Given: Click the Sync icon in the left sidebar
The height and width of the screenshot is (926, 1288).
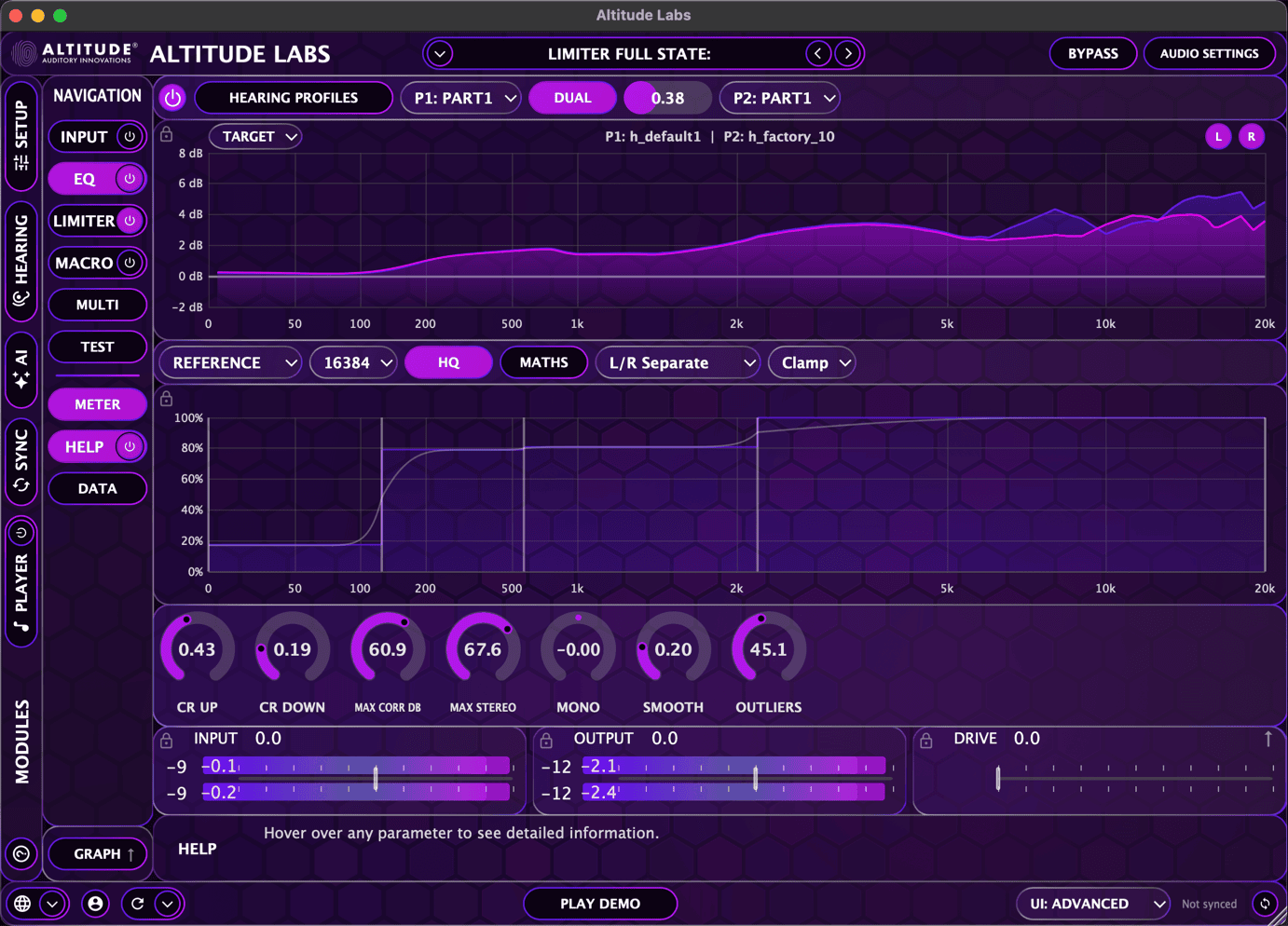Looking at the screenshot, I should tap(21, 456).
